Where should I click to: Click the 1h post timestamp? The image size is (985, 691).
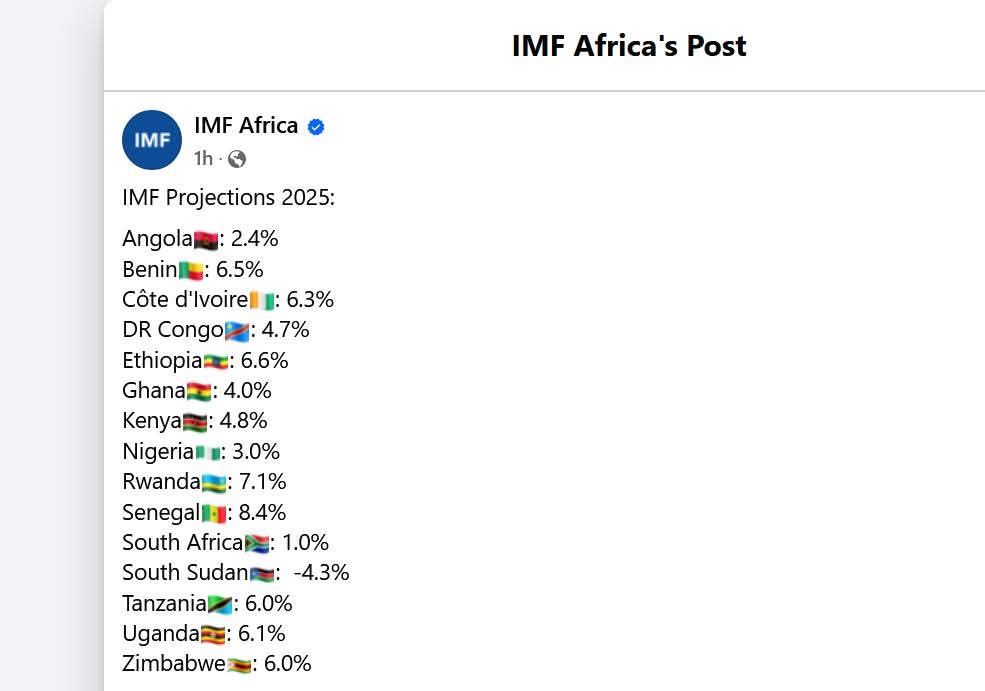pyautogui.click(x=203, y=158)
